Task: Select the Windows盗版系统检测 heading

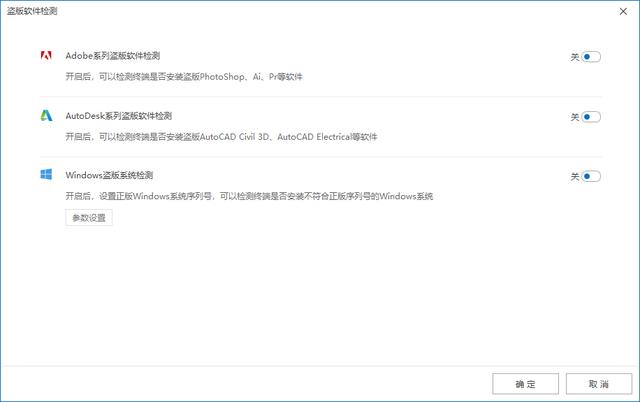Action: 109,175
